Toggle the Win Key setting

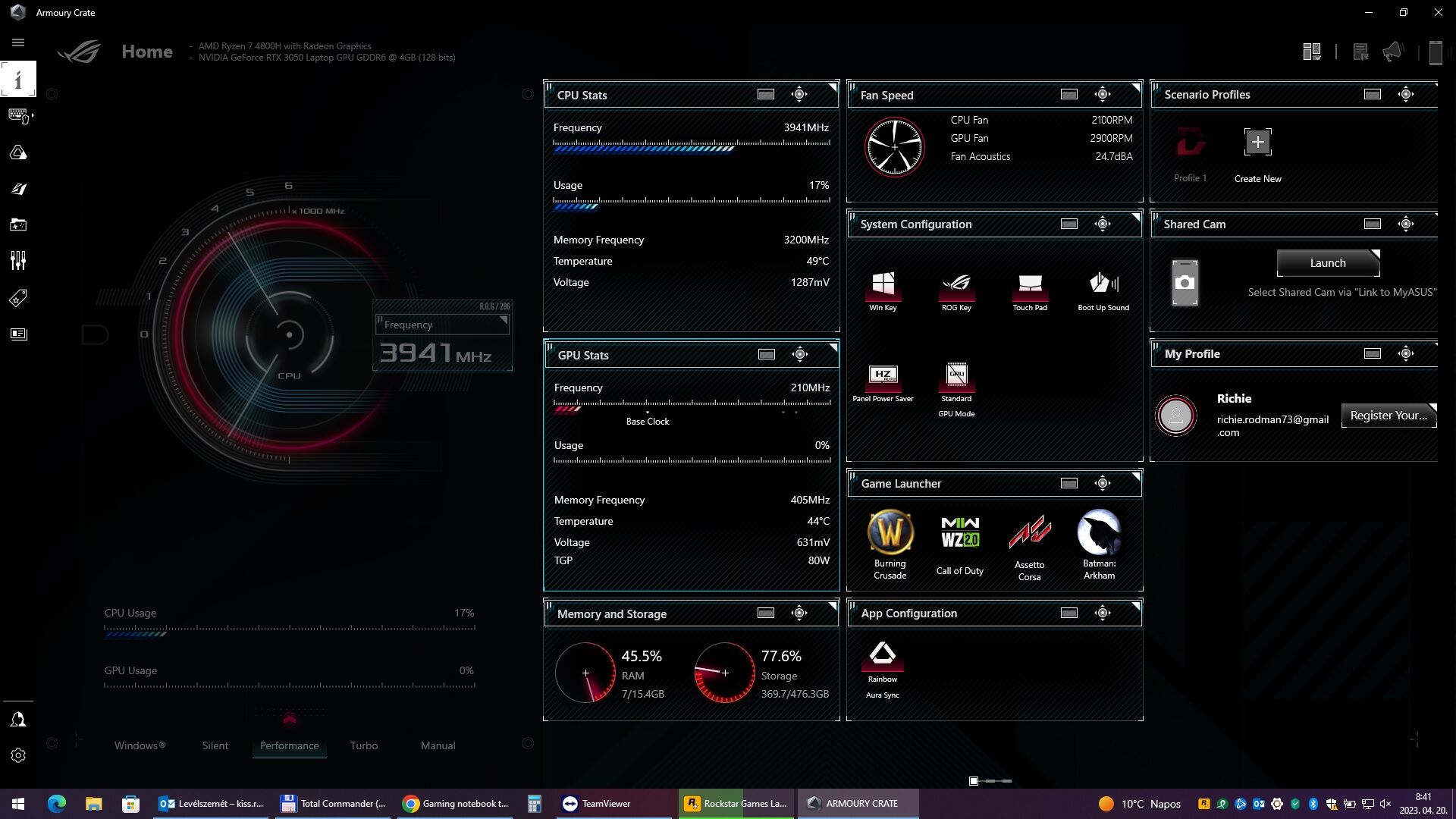click(x=883, y=291)
